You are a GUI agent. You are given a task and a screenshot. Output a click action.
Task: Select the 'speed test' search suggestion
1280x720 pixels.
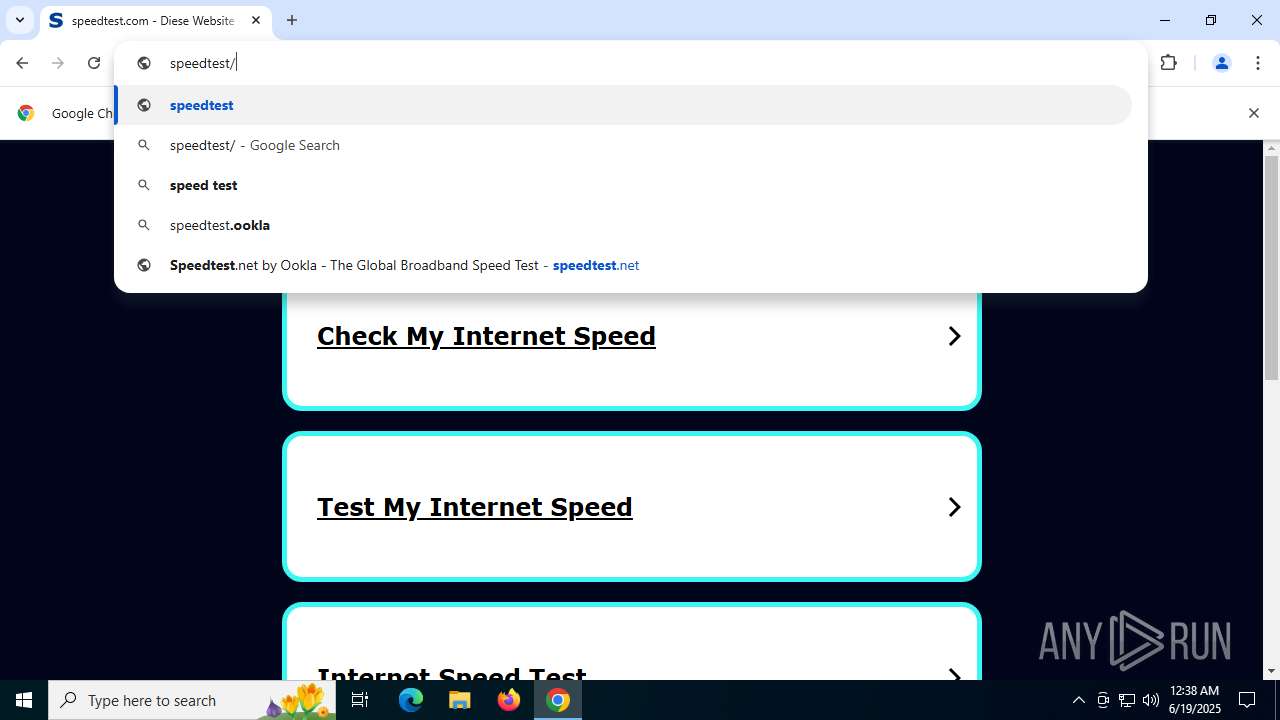point(624,185)
